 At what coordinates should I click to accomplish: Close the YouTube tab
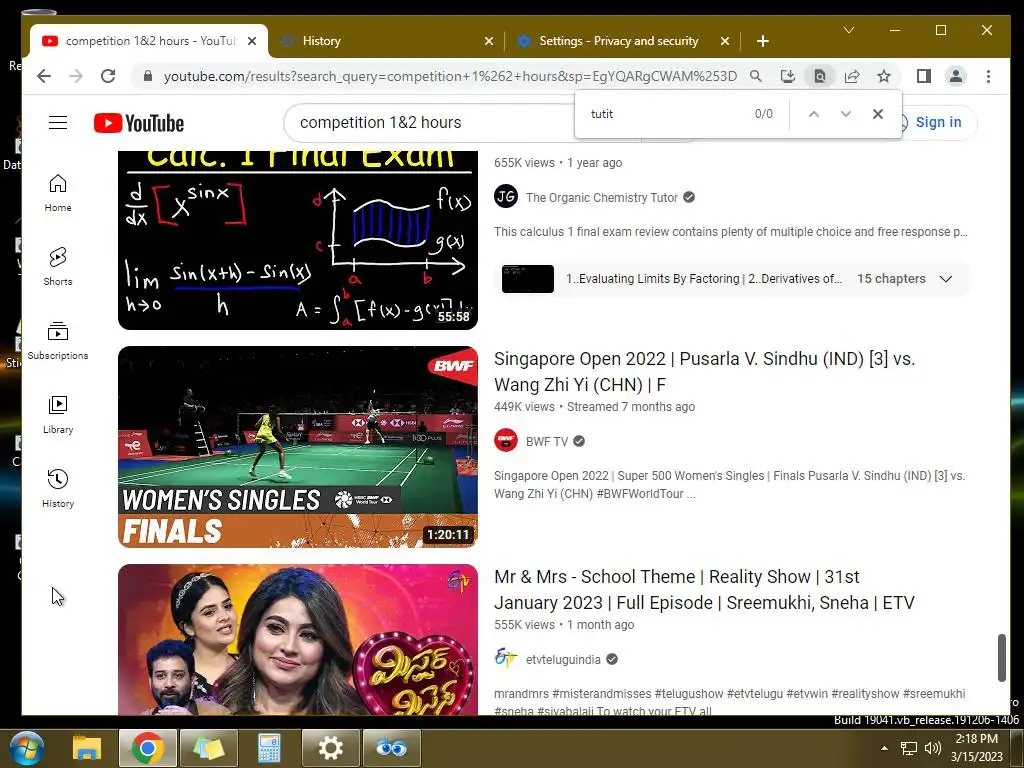[x=252, y=41]
